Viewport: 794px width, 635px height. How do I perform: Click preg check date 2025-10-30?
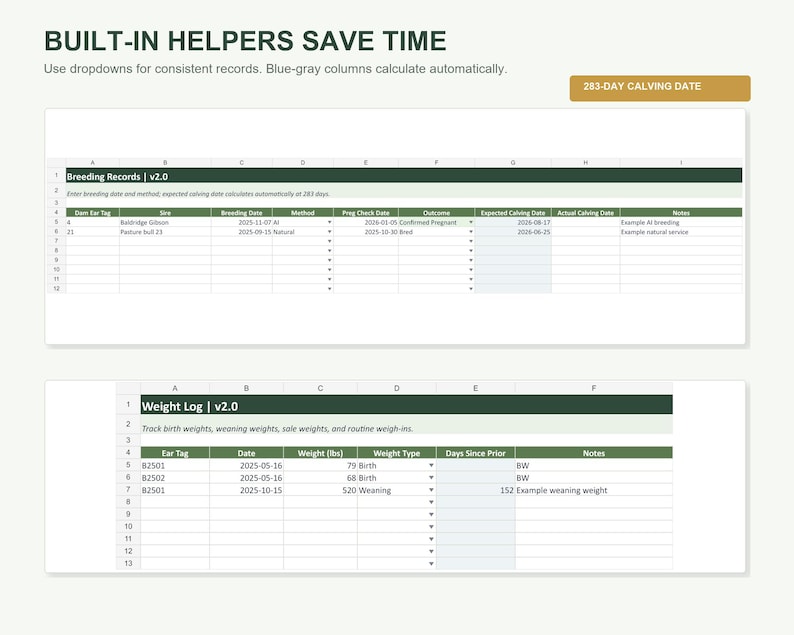(x=366, y=232)
